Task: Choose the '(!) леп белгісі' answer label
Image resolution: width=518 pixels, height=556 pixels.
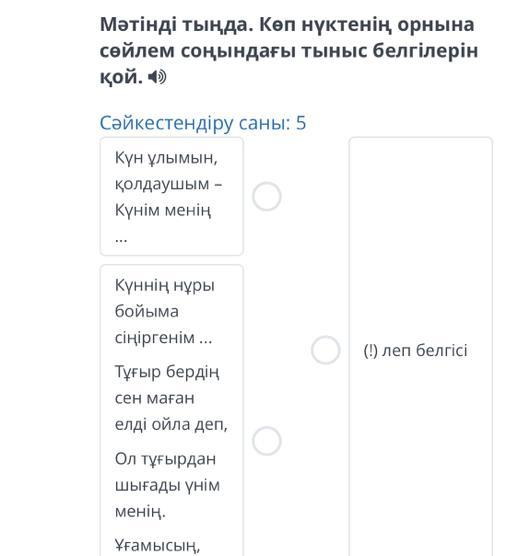Action: (x=415, y=350)
